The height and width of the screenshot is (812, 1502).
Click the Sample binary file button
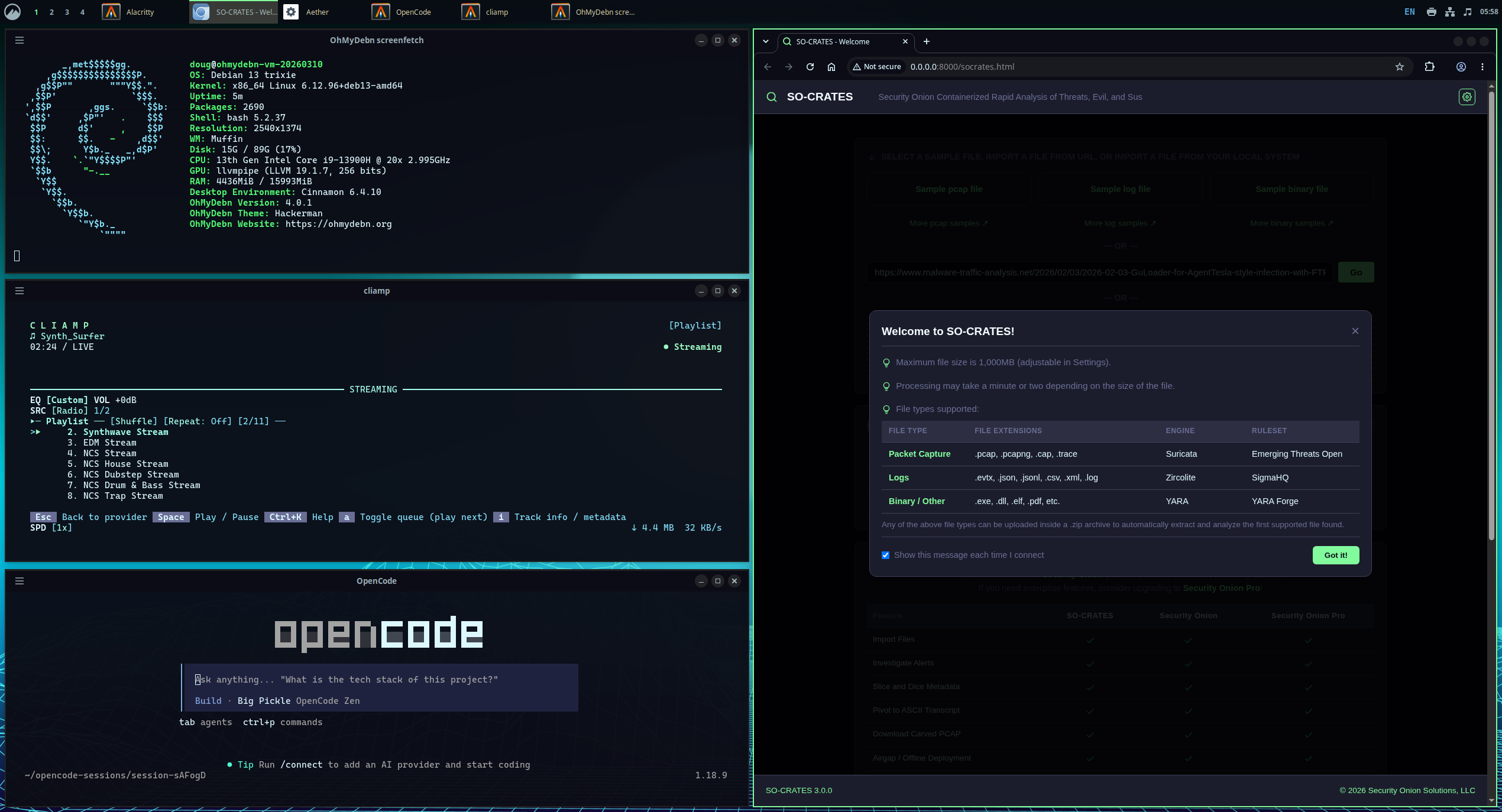pos(1291,189)
